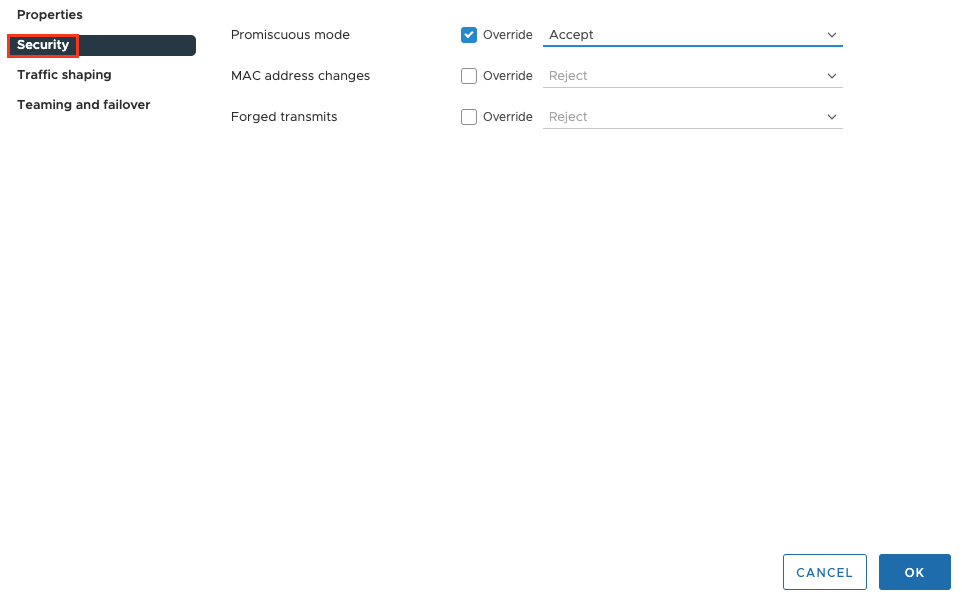The height and width of the screenshot is (595, 962).
Task: Confirm changes with the OK button
Action: click(914, 571)
